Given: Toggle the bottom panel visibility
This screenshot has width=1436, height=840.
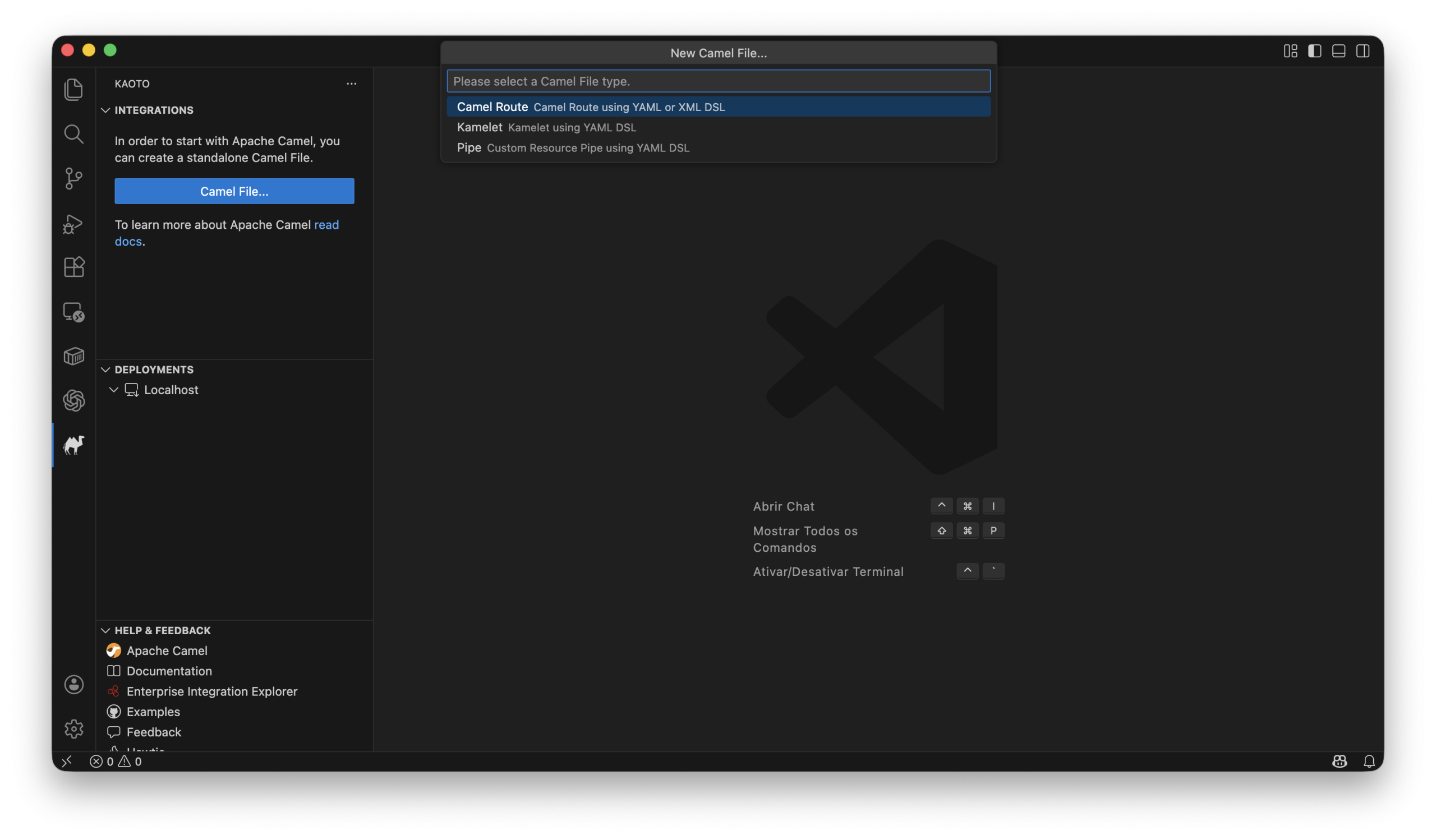Looking at the screenshot, I should (x=1338, y=51).
